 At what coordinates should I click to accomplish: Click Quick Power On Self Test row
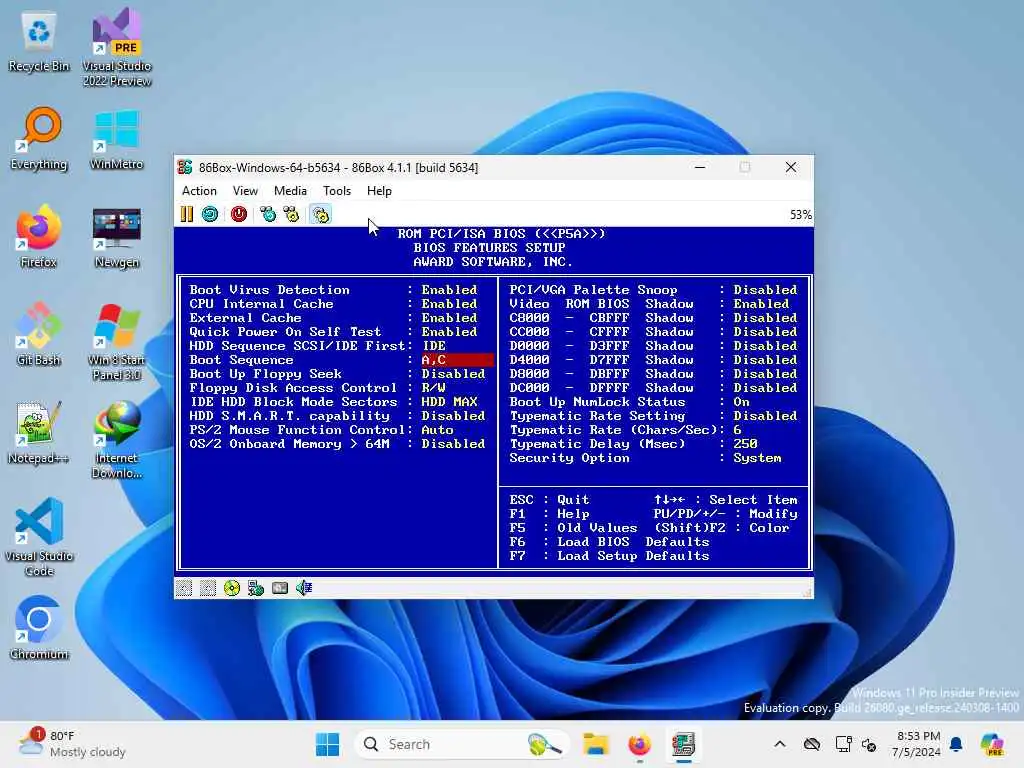pyautogui.click(x=334, y=332)
